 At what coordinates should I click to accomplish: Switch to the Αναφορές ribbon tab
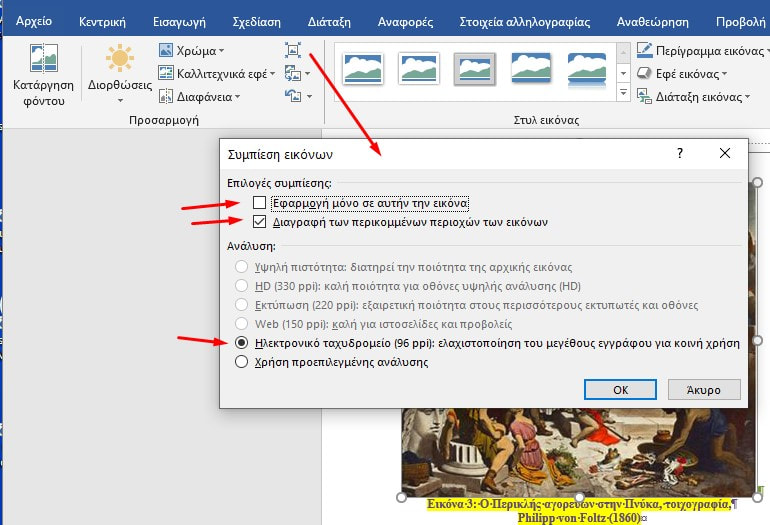[404, 20]
